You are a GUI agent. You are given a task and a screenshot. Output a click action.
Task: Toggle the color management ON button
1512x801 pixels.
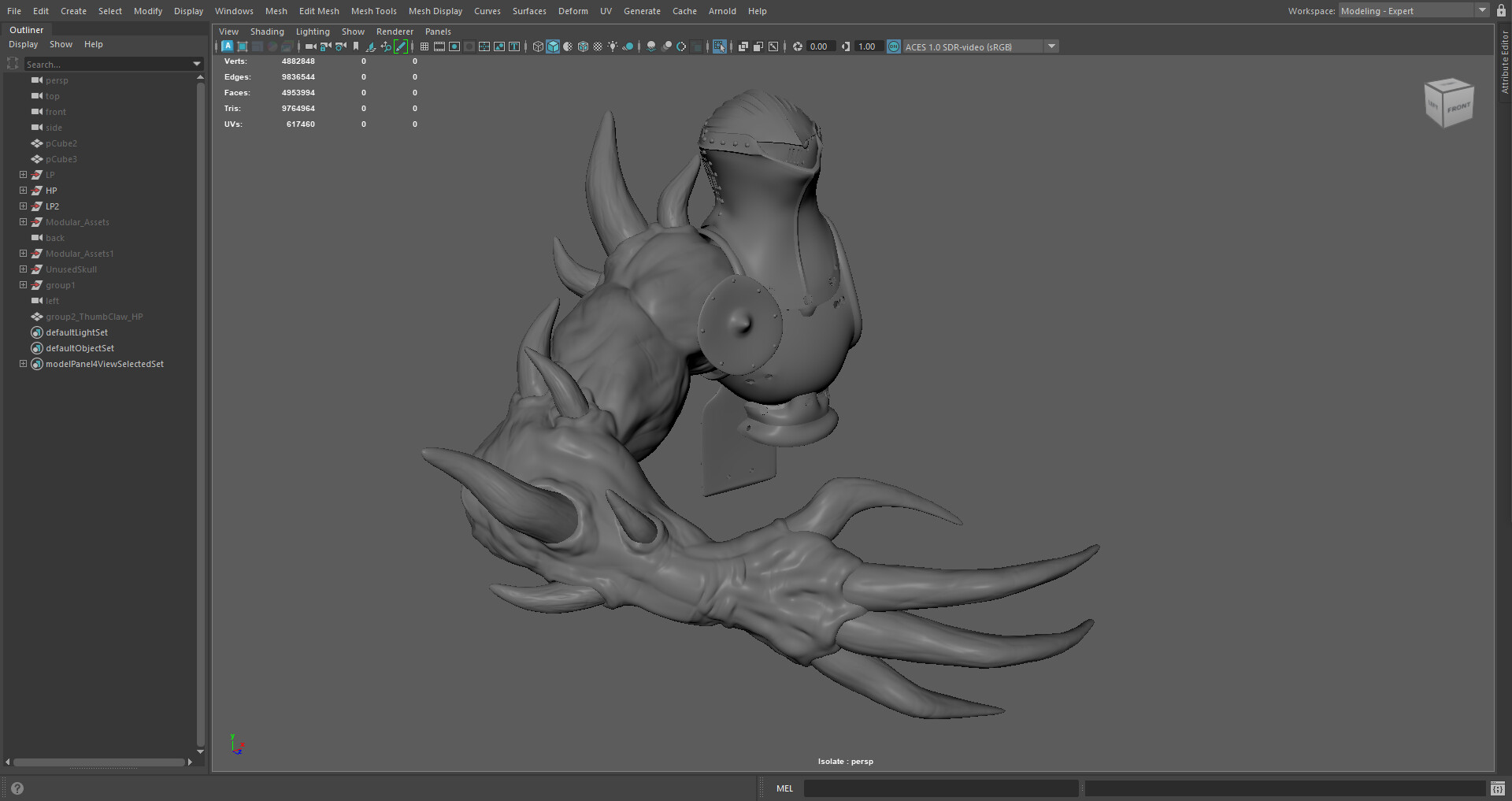(x=894, y=46)
